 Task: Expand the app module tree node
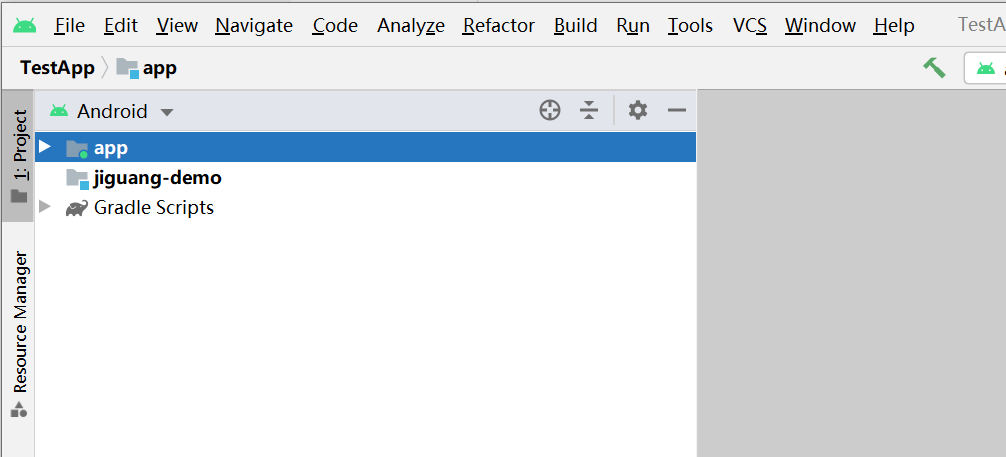pos(44,147)
